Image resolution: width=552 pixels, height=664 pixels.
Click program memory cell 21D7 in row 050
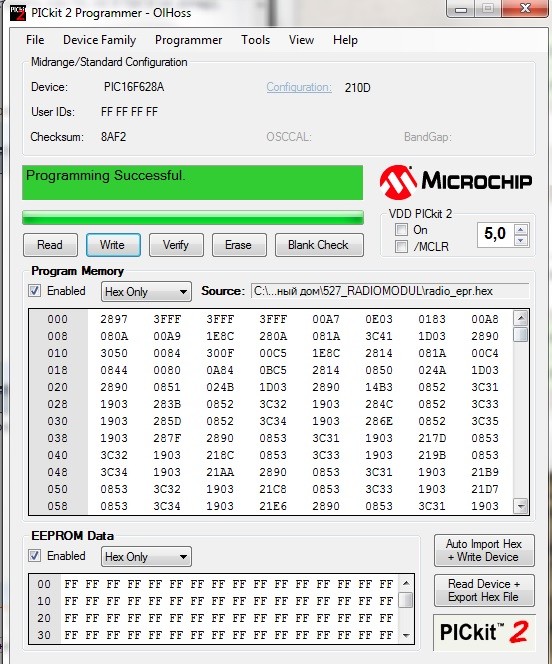(x=485, y=489)
